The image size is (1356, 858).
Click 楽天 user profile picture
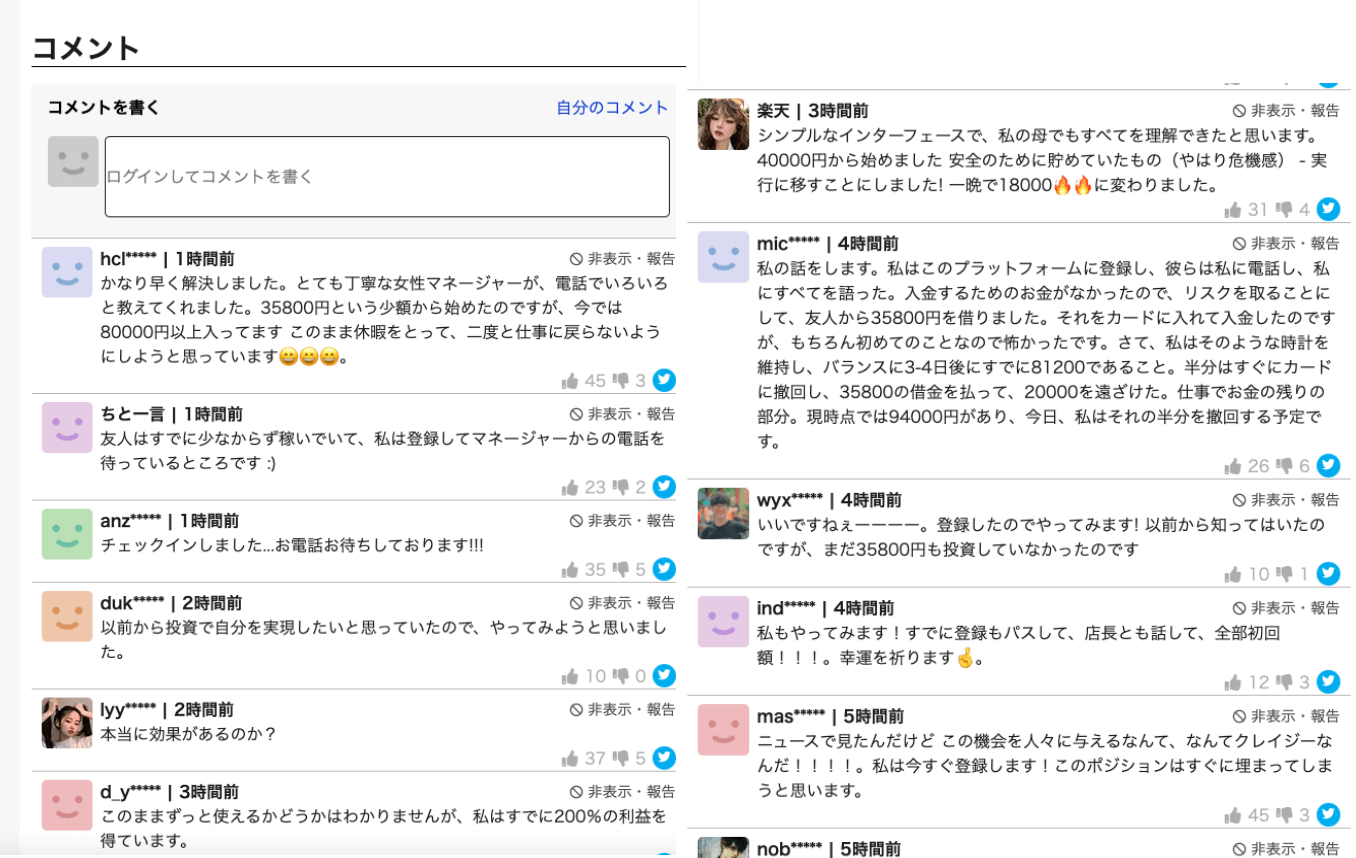click(723, 124)
